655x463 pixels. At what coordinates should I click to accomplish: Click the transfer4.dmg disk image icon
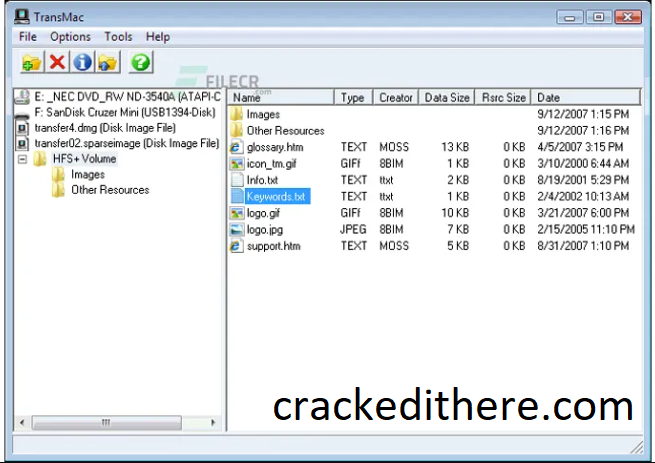[22, 128]
